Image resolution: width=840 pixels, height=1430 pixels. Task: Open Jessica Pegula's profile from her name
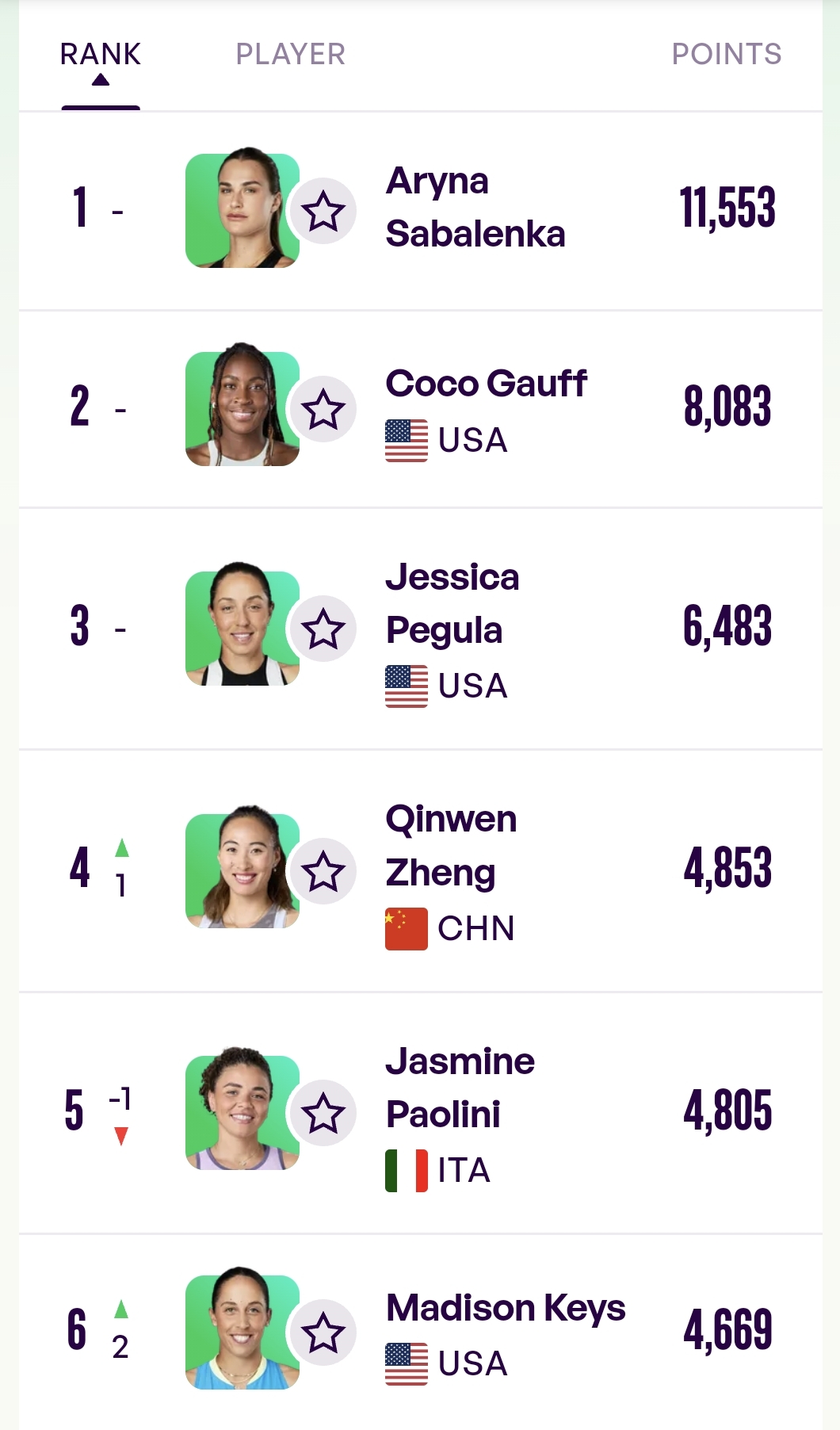click(x=452, y=603)
